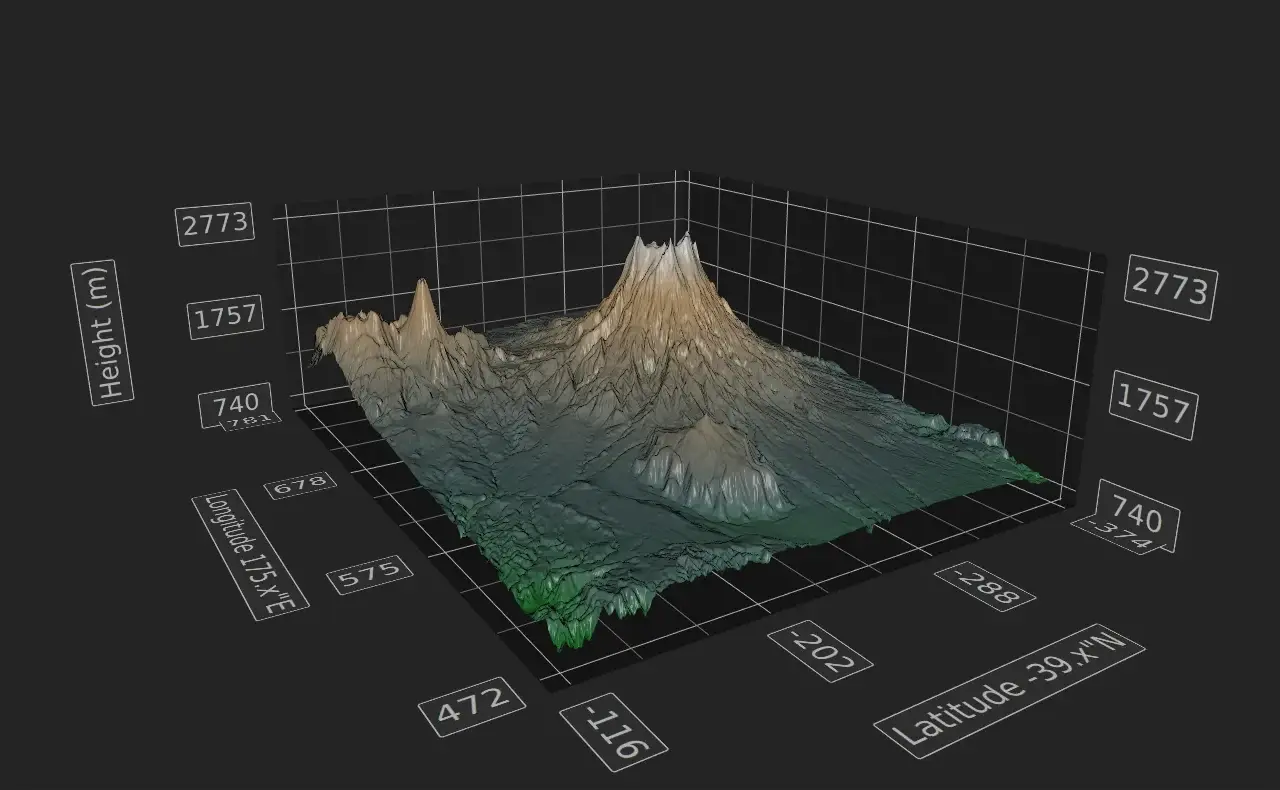The width and height of the screenshot is (1280, 790).
Task: Select the Longitude 175.x"E axis title
Action: [x=248, y=554]
